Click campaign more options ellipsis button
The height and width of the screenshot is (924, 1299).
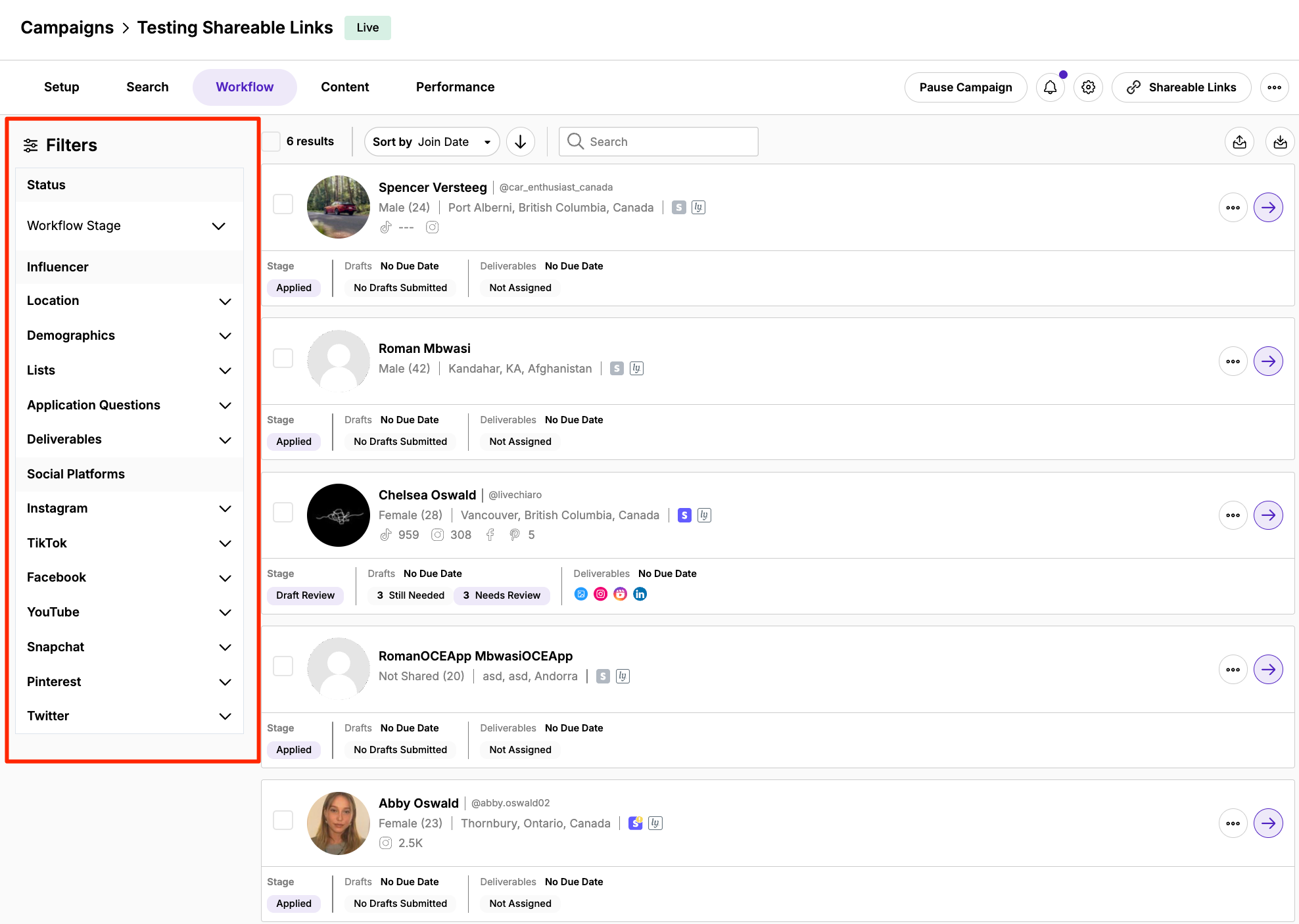tap(1274, 87)
